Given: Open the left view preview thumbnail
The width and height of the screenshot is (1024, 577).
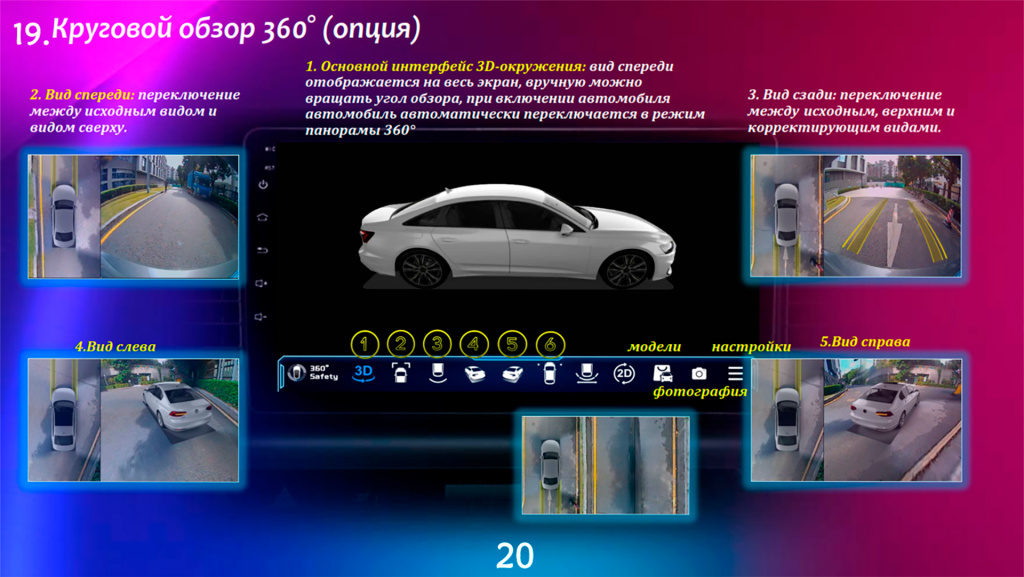Looking at the screenshot, I should pos(133,418).
